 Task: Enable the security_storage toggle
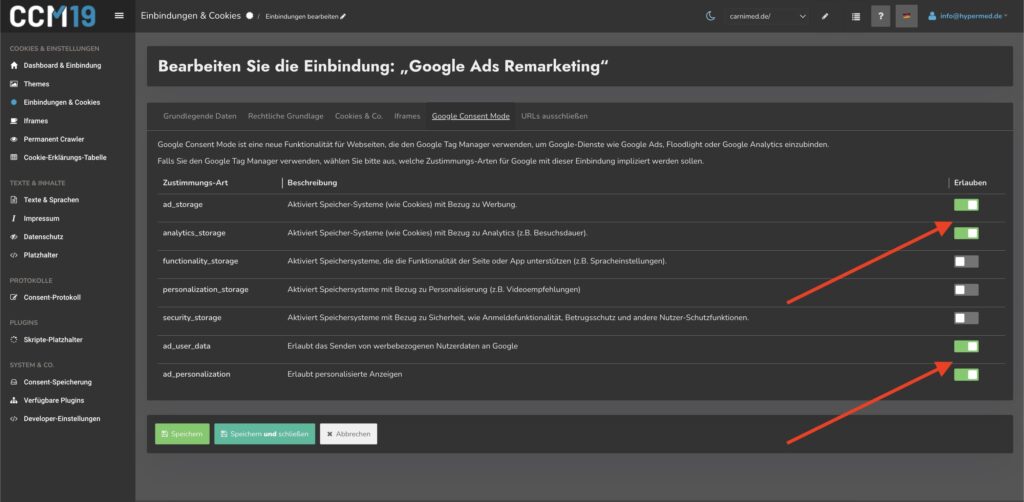[x=966, y=318]
